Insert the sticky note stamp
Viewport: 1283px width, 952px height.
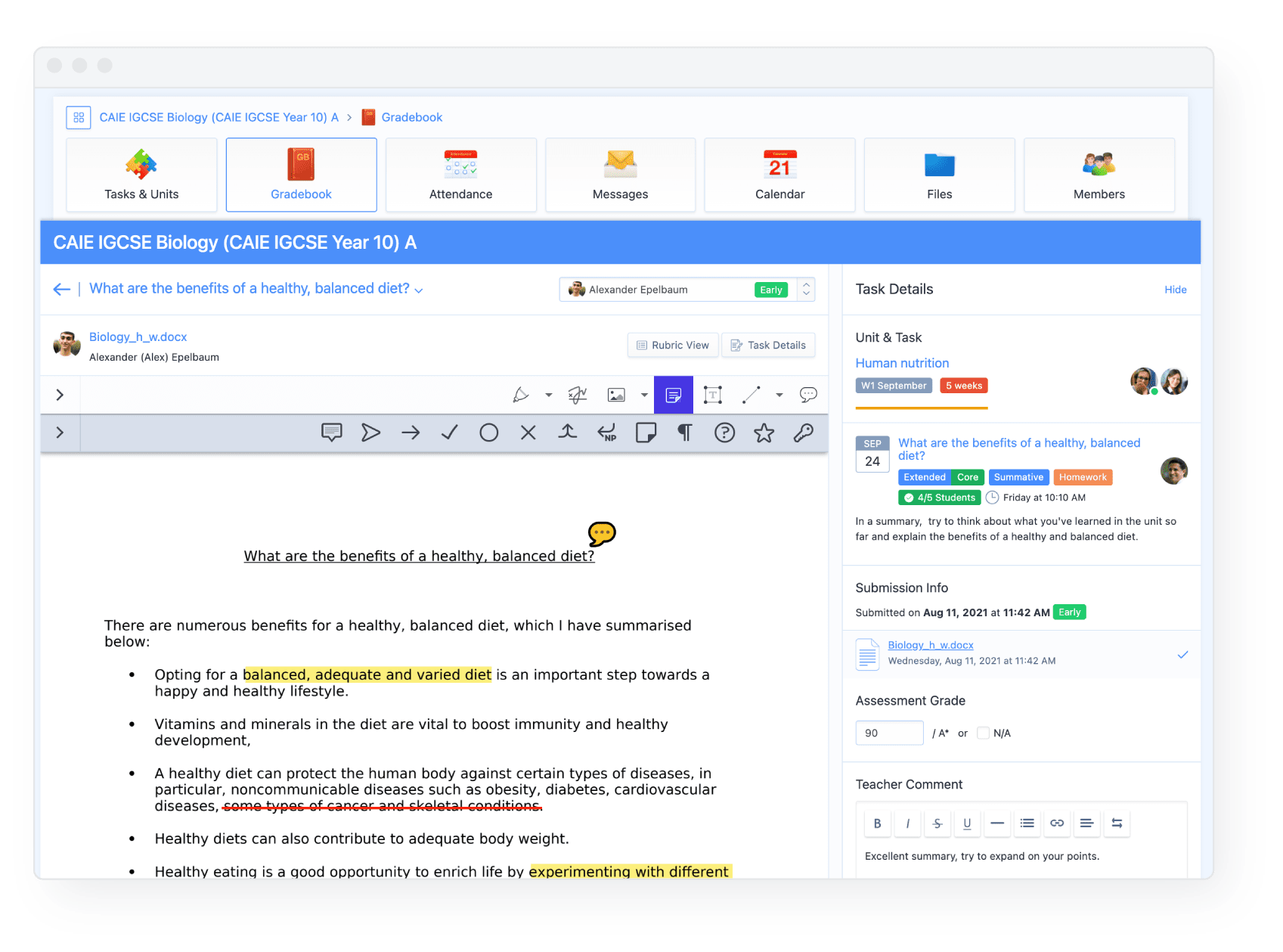point(646,433)
